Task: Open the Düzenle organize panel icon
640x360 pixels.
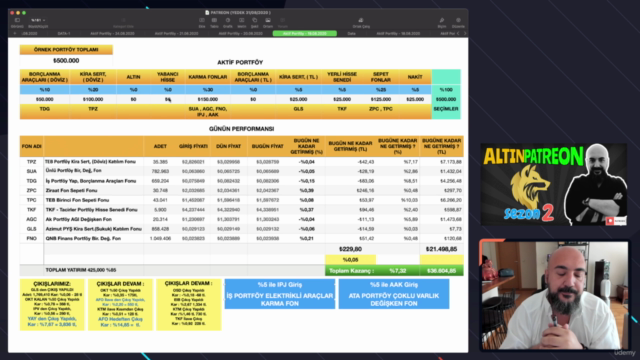Action: tap(458, 20)
